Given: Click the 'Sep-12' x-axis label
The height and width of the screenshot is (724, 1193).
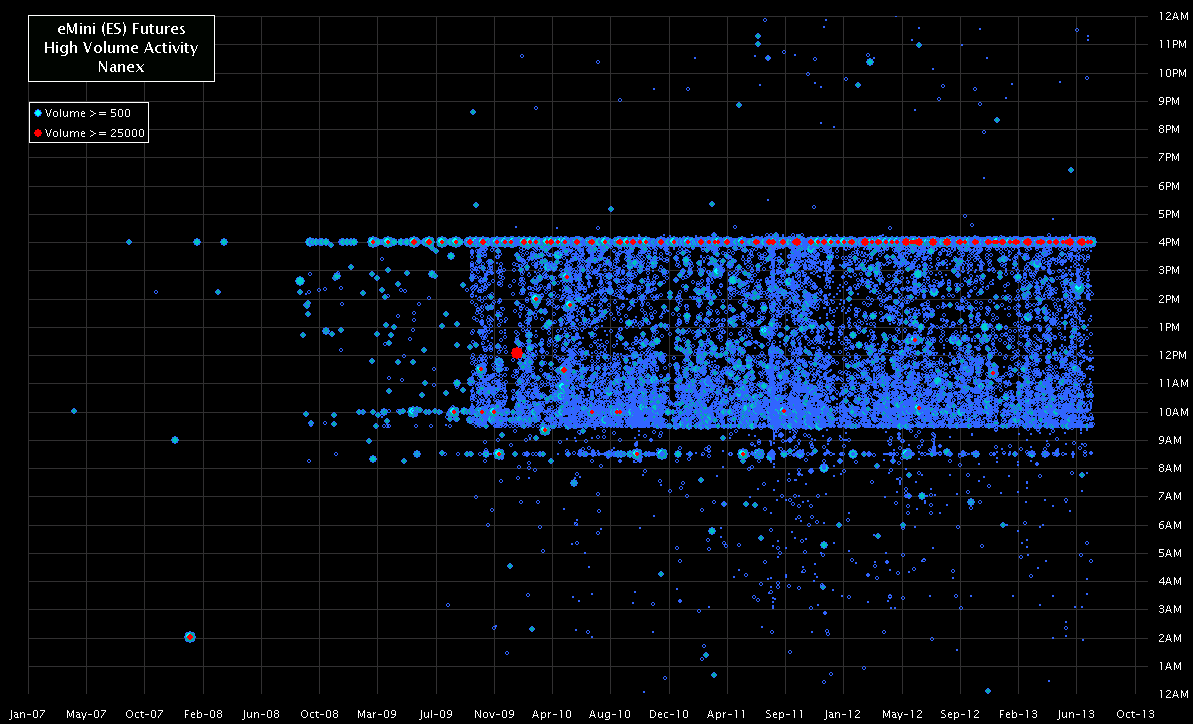Looking at the screenshot, I should coord(961,715).
